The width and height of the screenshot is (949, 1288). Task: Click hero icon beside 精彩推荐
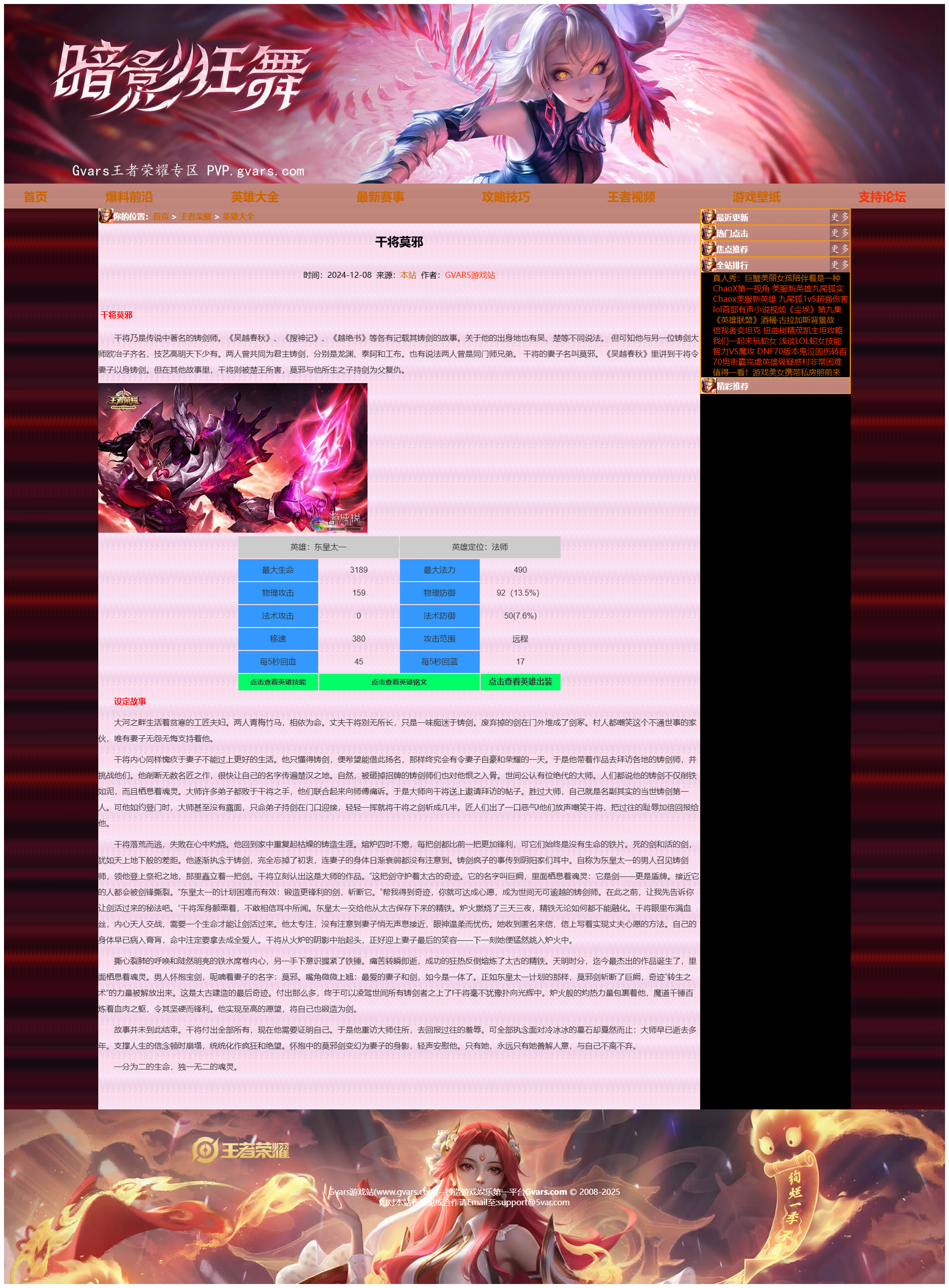708,386
